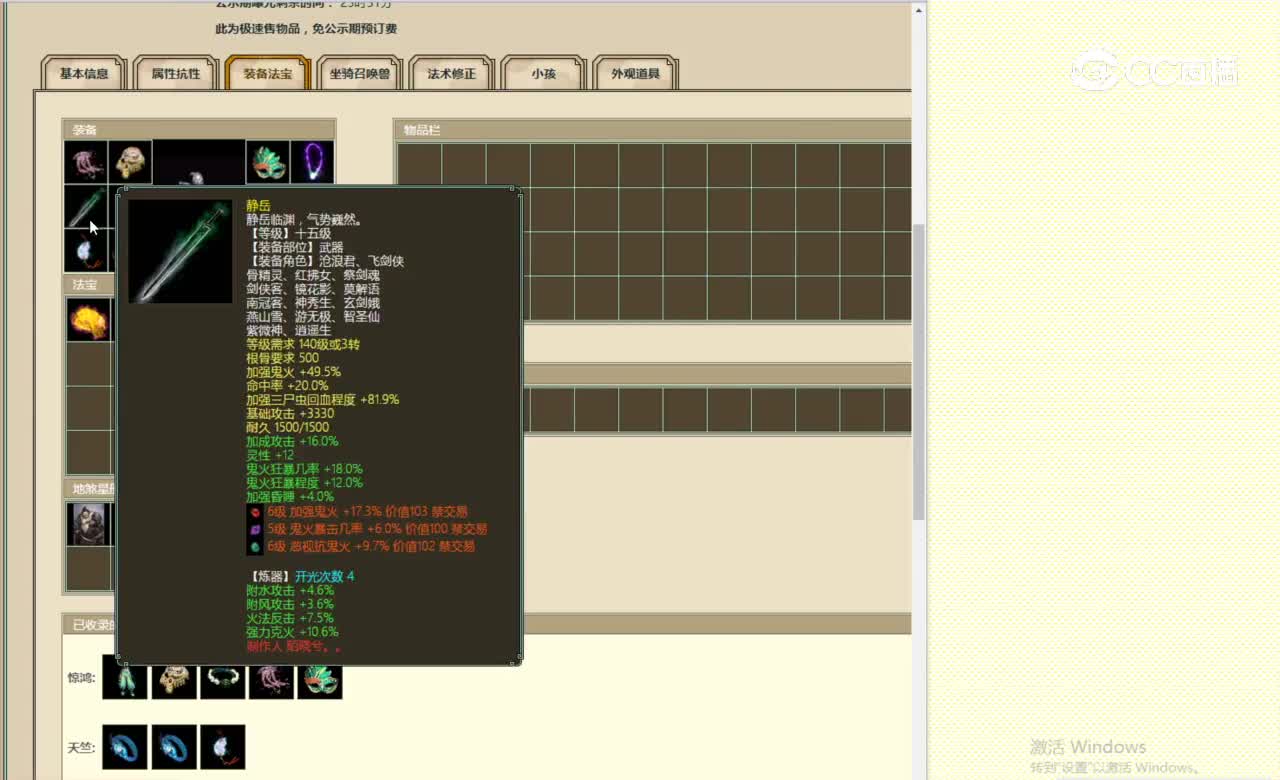This screenshot has height=780, width=1280.
Task: Select the golden armor icon in 惊鸿 row
Action: click(174, 677)
